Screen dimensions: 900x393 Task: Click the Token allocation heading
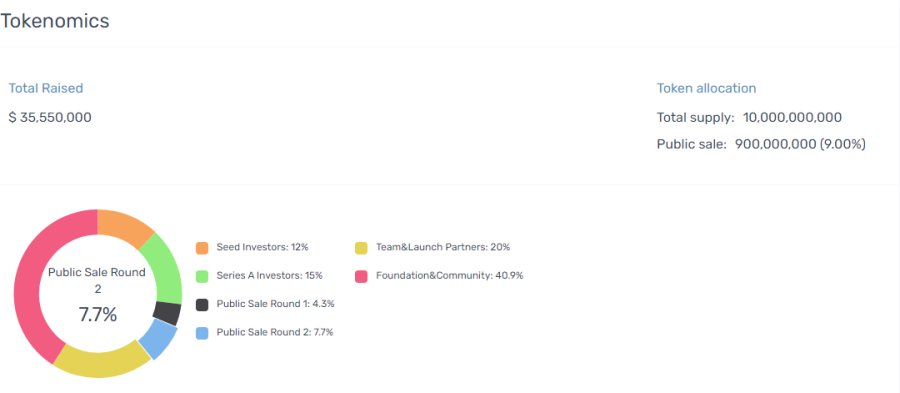706,88
